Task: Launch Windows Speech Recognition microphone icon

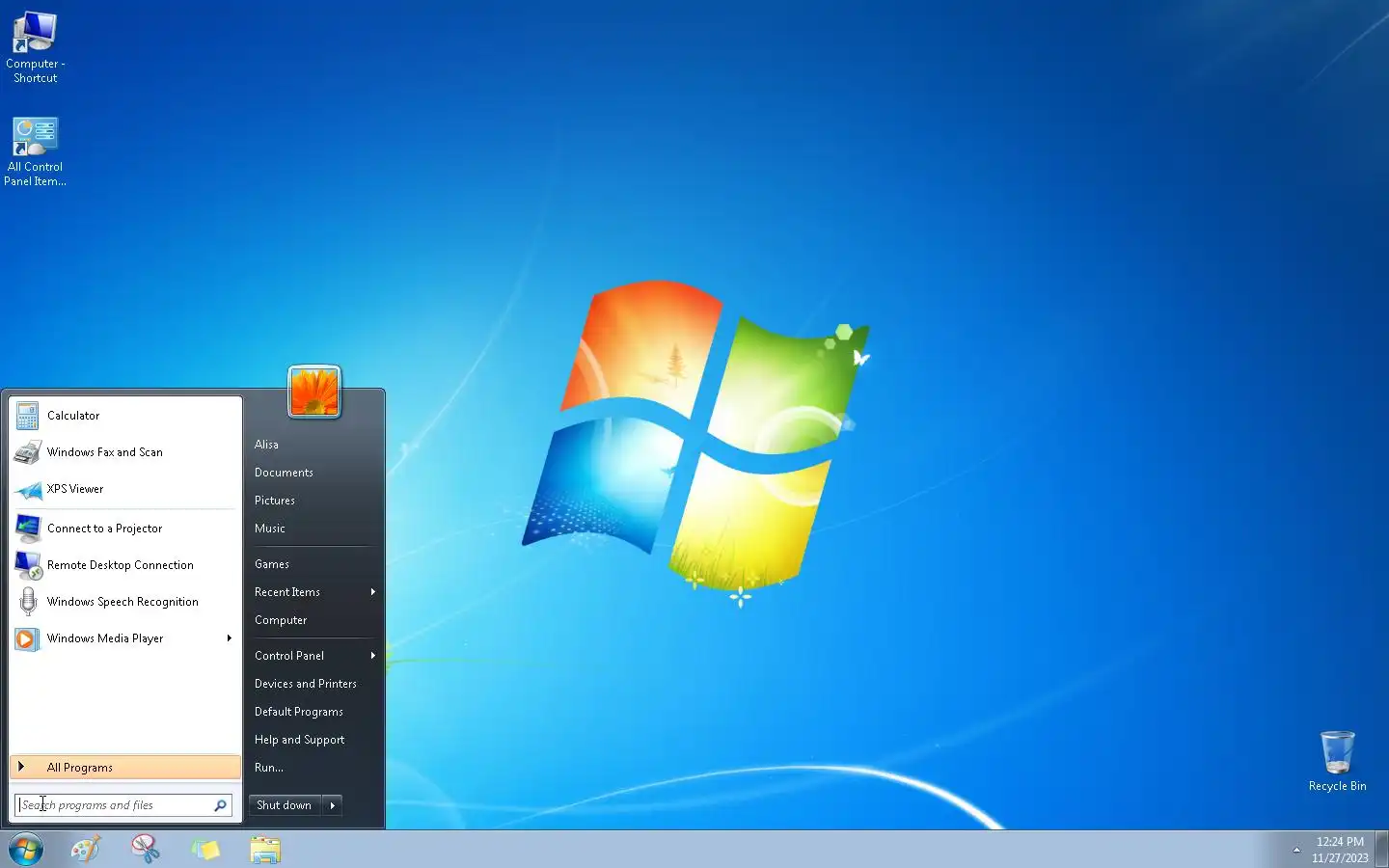Action: (x=28, y=602)
